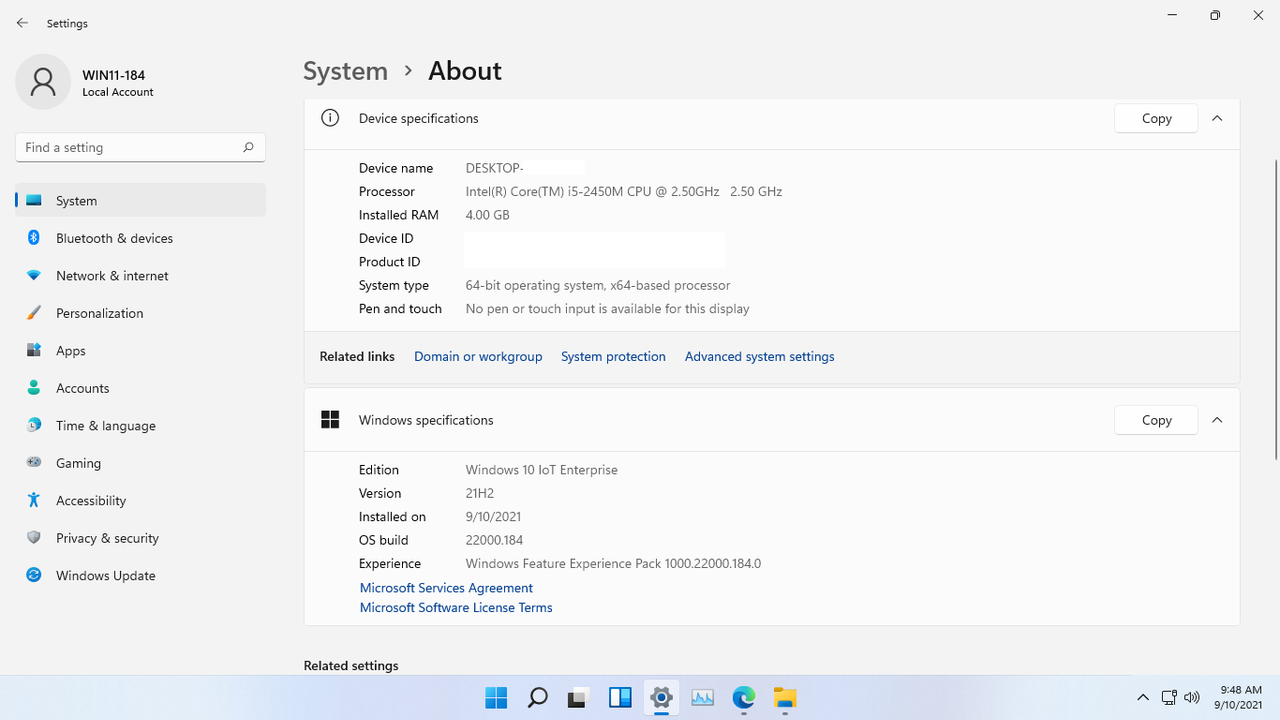Open the System protection link
The height and width of the screenshot is (720, 1280).
(x=613, y=356)
